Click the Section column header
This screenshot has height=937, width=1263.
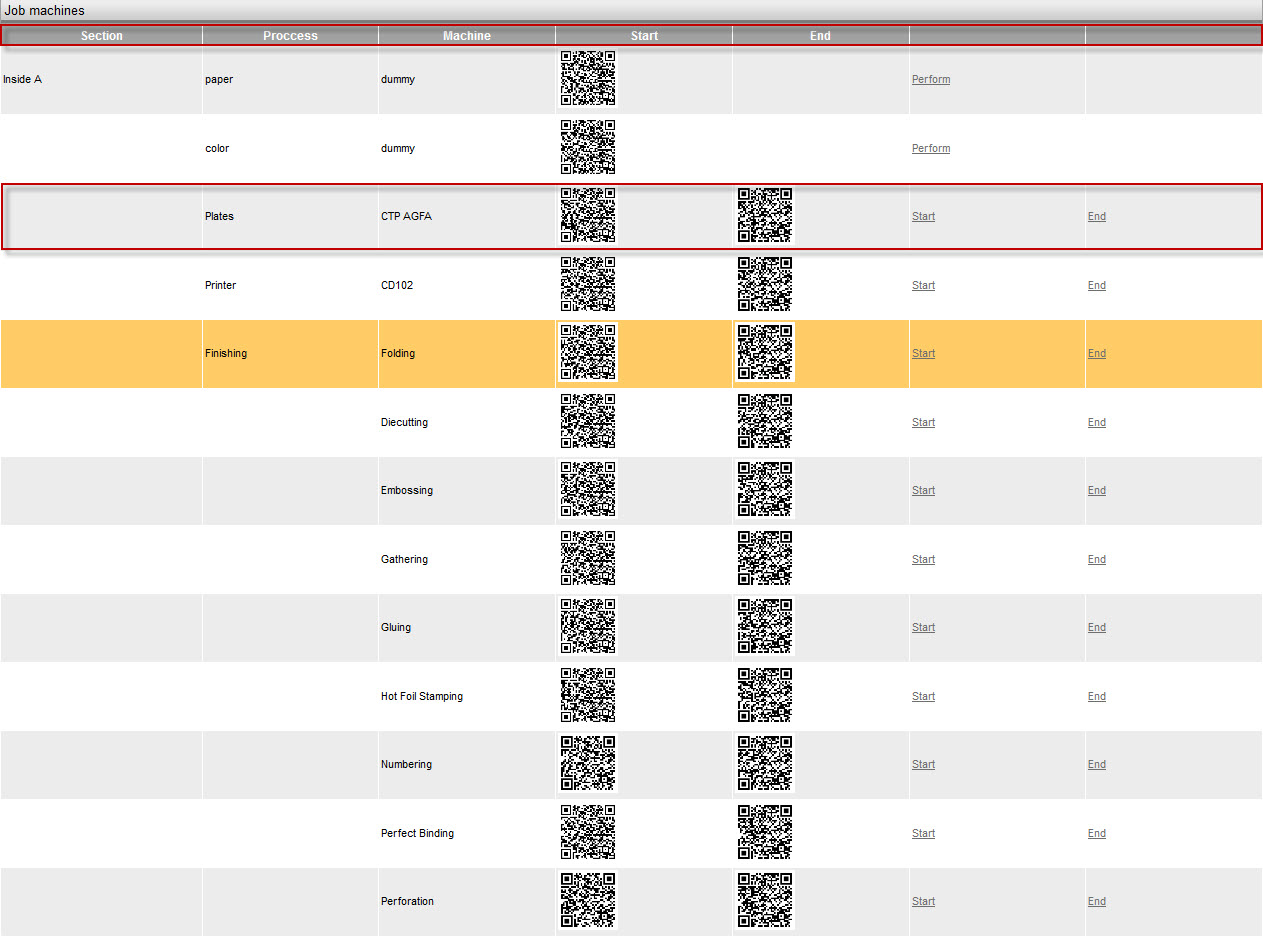click(x=102, y=36)
